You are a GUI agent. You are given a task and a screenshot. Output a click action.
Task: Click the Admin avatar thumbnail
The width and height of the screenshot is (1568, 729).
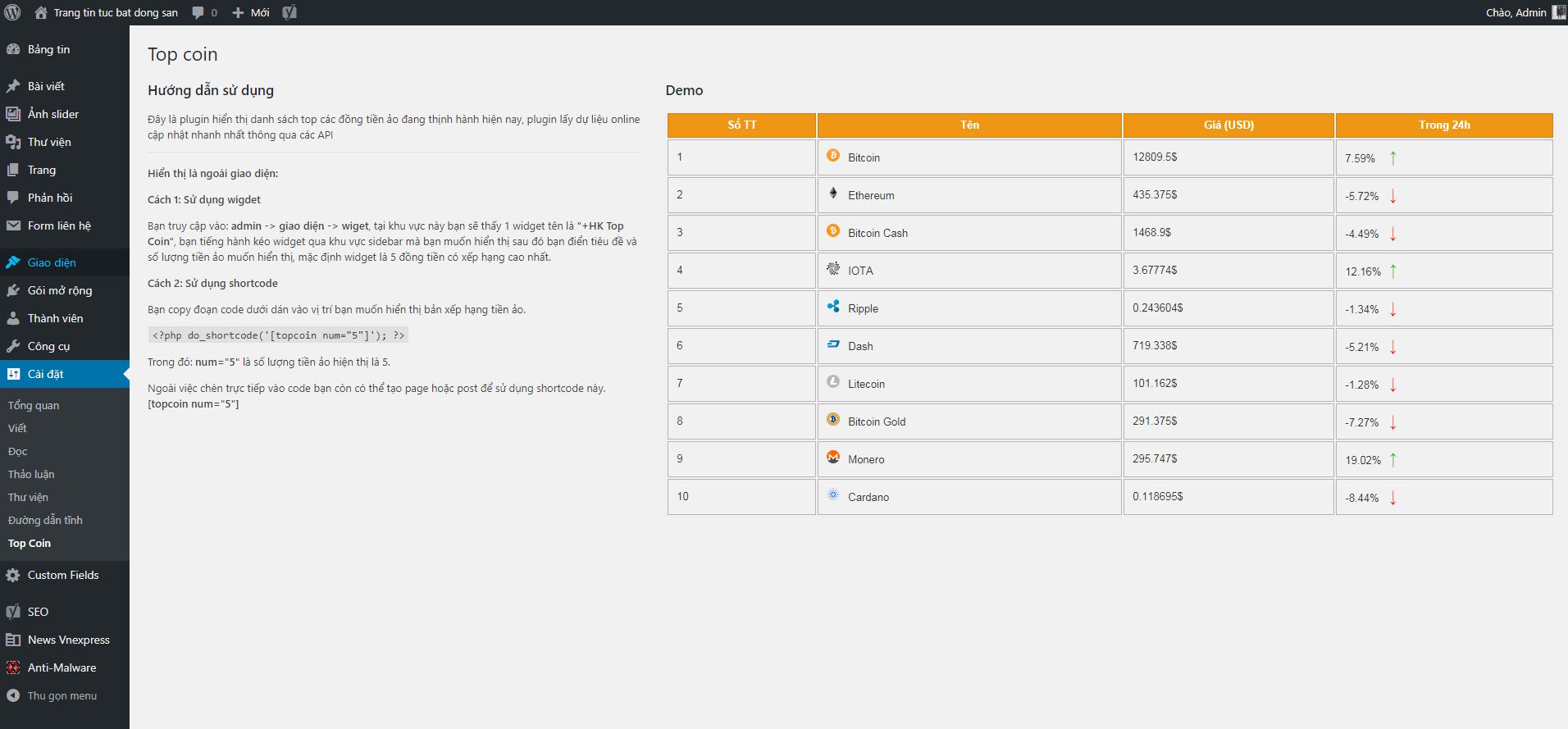1558,12
